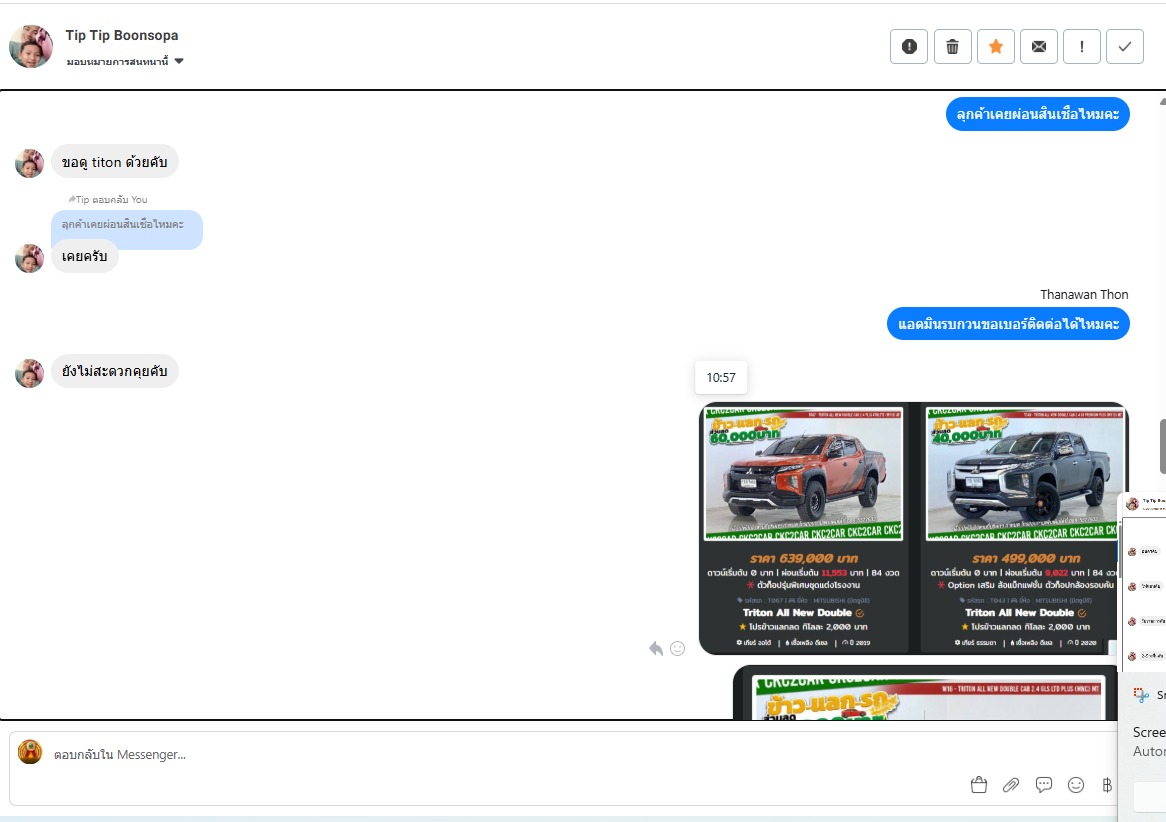Click the sent blue message 'ลูกค้าเคยผ่อนสินเชื่อไหมคะ'

point(1037,114)
